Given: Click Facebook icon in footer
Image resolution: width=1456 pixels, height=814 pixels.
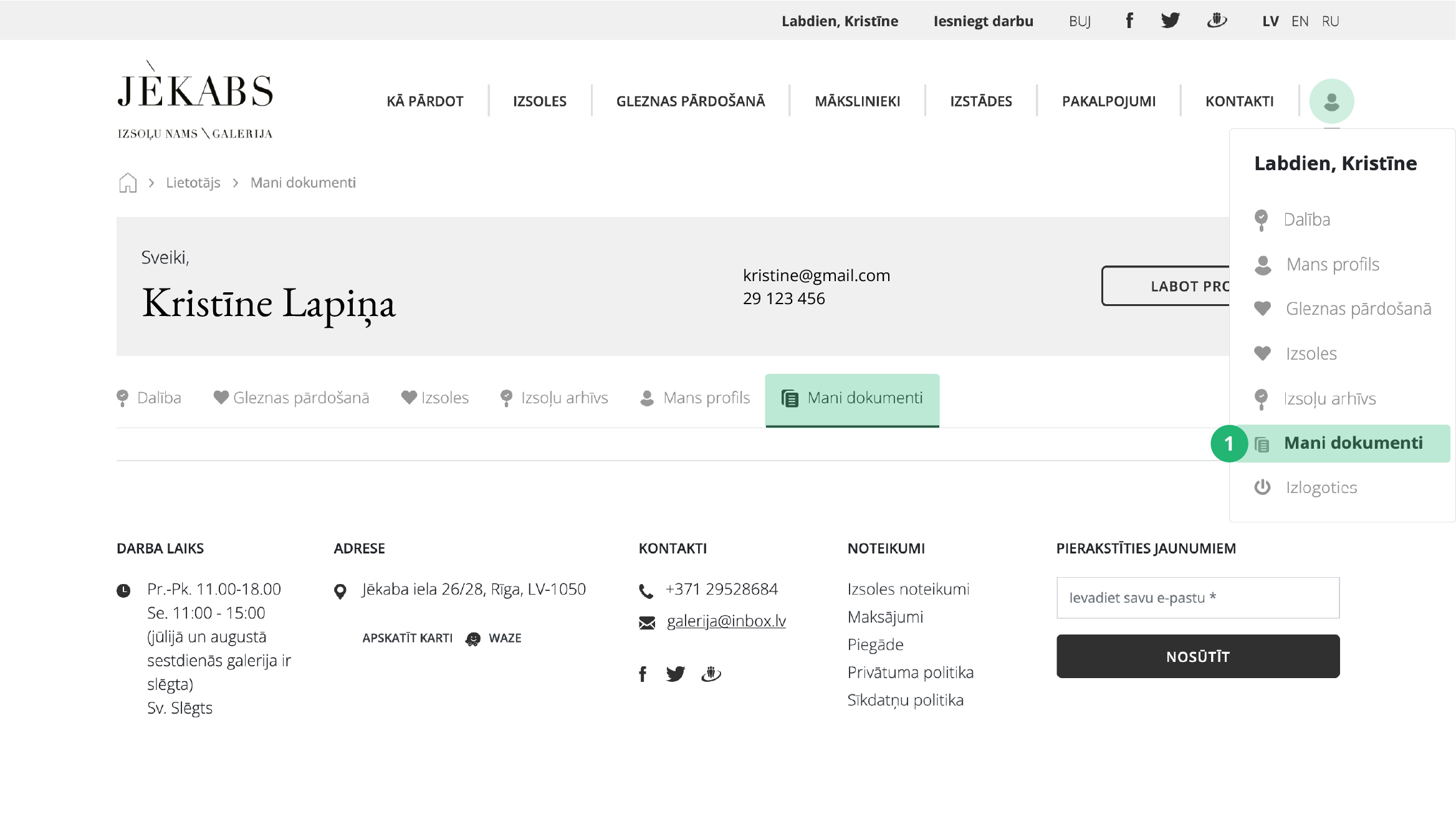Looking at the screenshot, I should coord(643,674).
